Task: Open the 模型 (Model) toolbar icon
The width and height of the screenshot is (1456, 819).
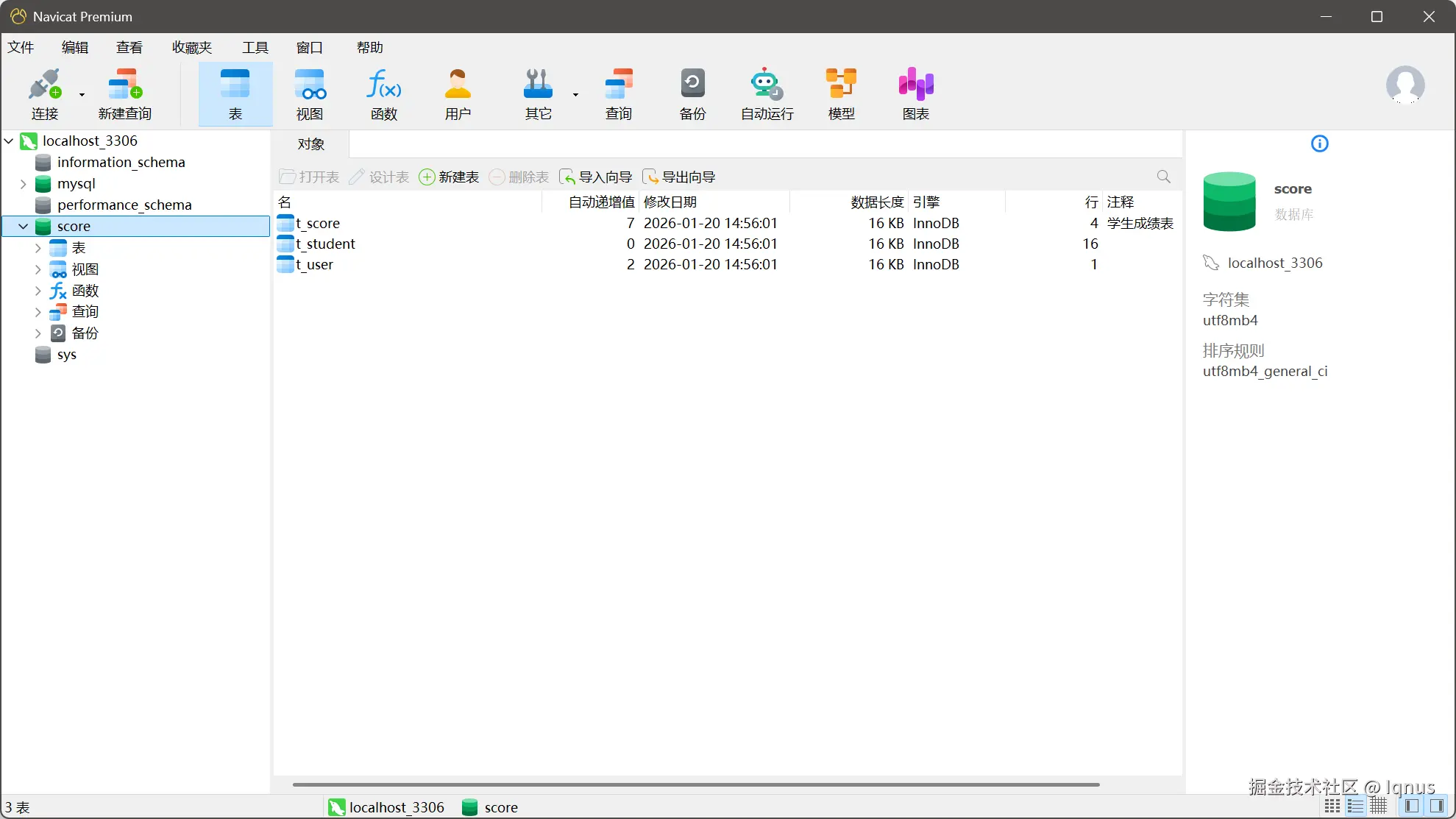Action: coord(841,93)
